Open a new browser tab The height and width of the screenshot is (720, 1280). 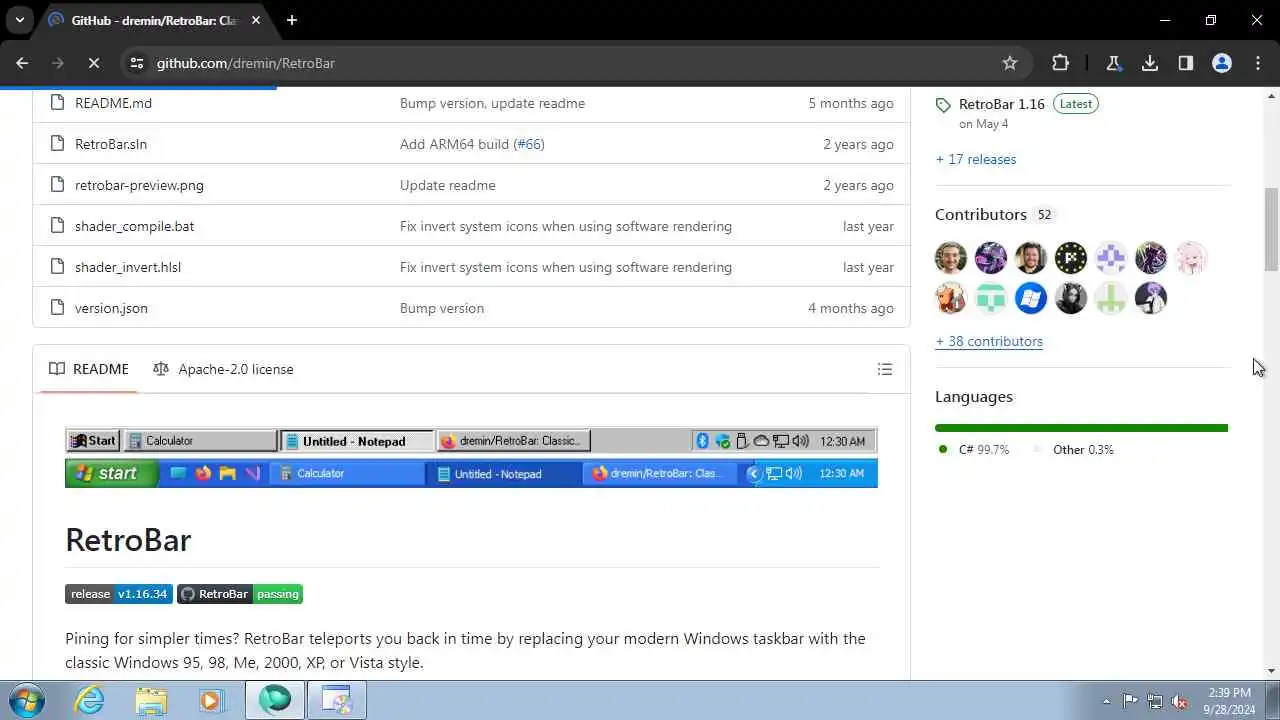292,20
